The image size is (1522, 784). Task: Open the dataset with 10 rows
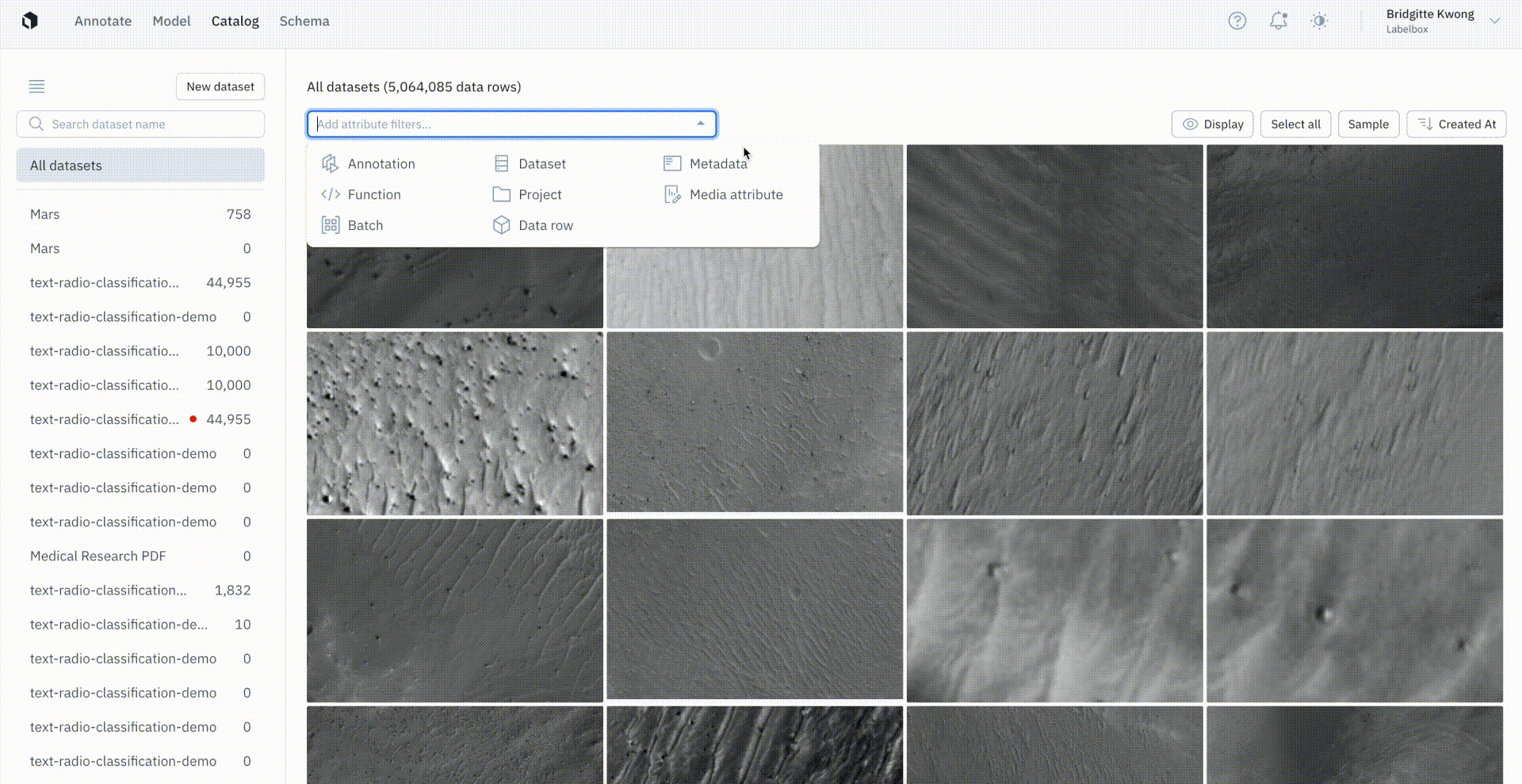[140, 624]
